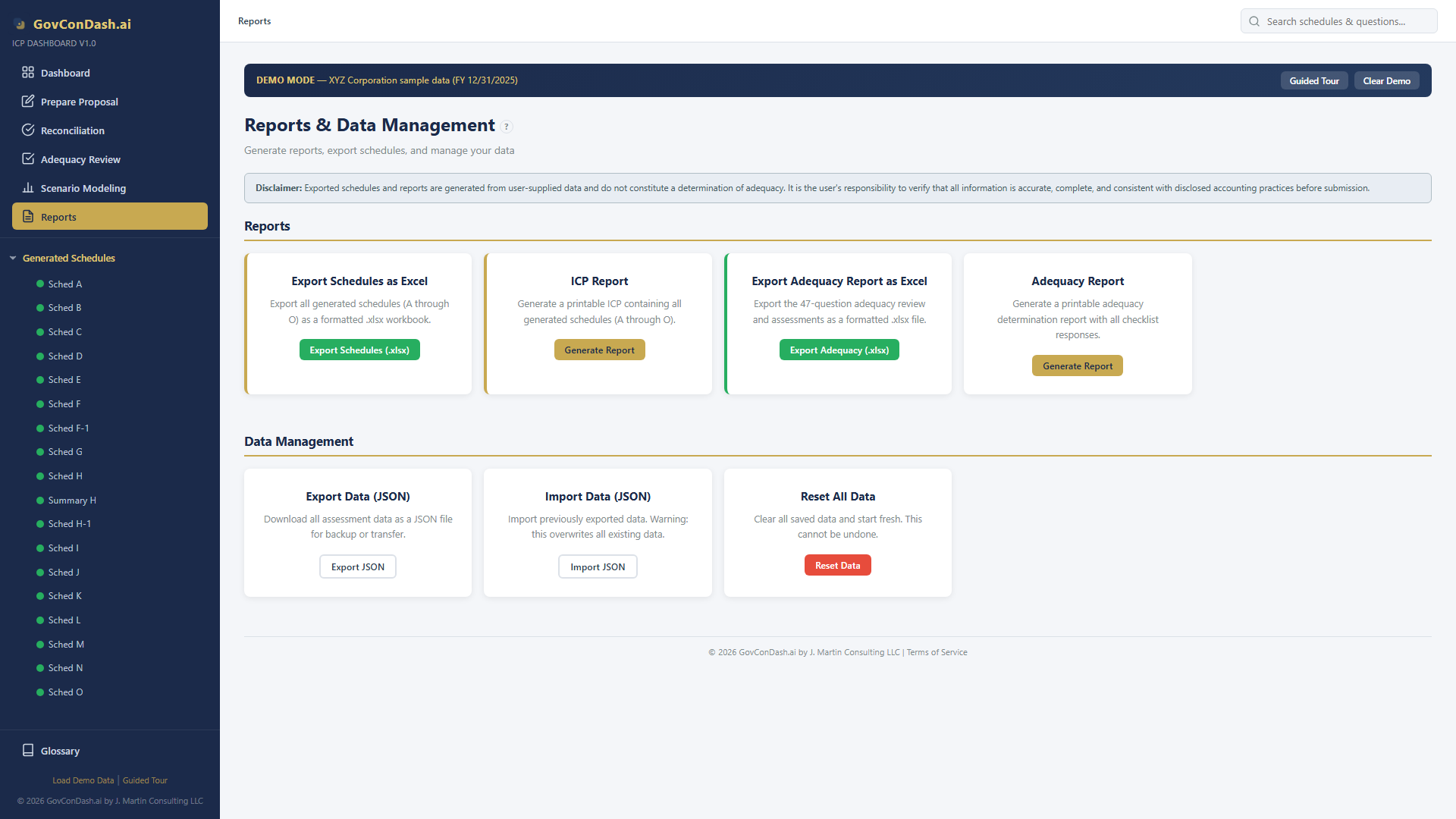
Task: Click the Reports document icon in sidebar
Action: click(28, 216)
